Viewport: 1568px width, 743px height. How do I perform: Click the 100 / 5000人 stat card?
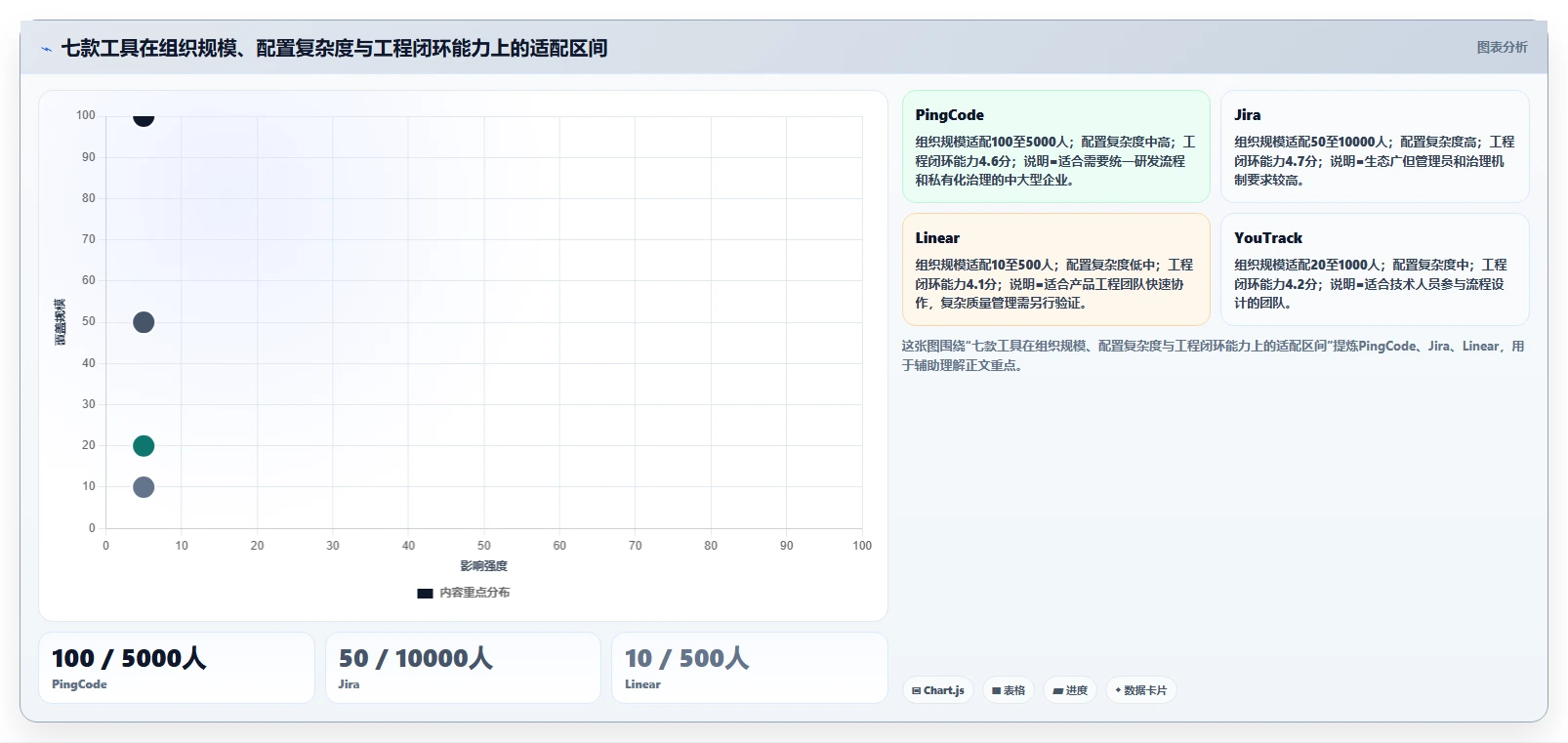(x=177, y=668)
